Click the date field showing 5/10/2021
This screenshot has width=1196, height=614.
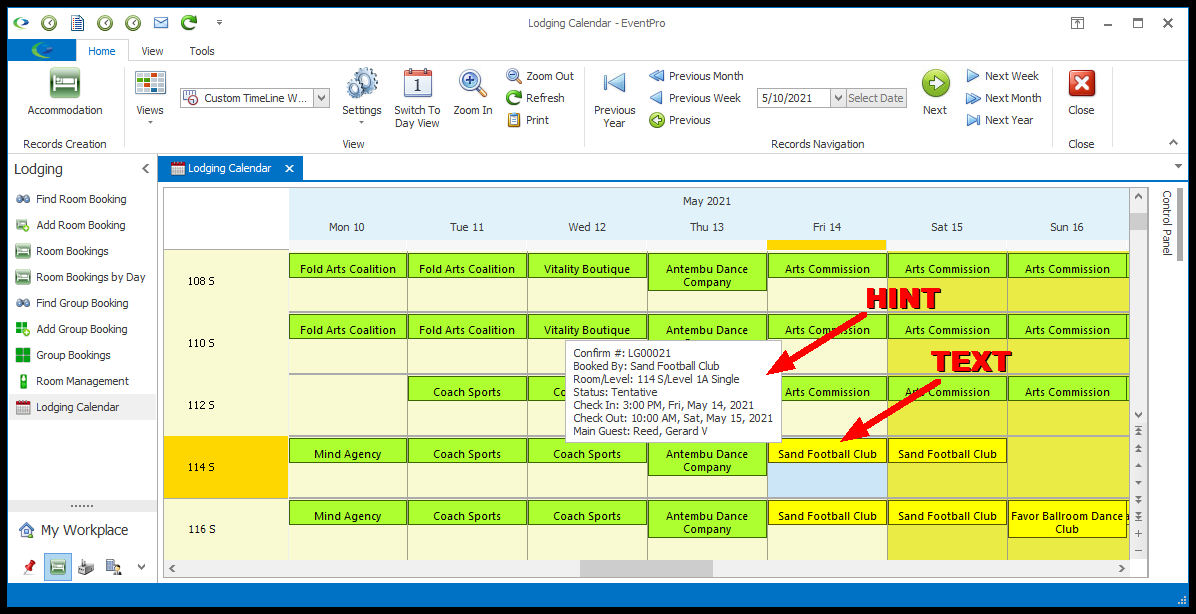pyautogui.click(x=793, y=98)
